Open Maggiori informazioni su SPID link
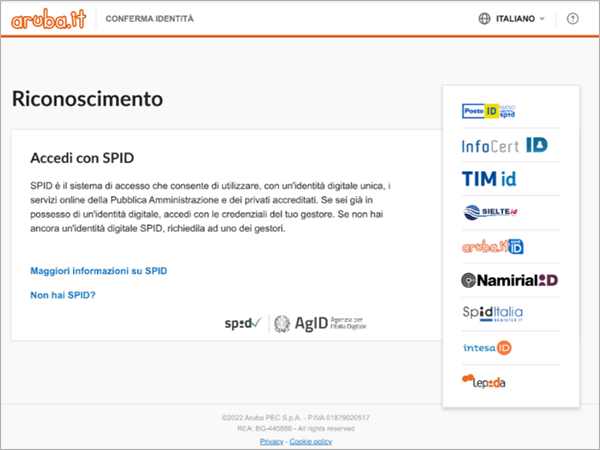 click(99, 271)
